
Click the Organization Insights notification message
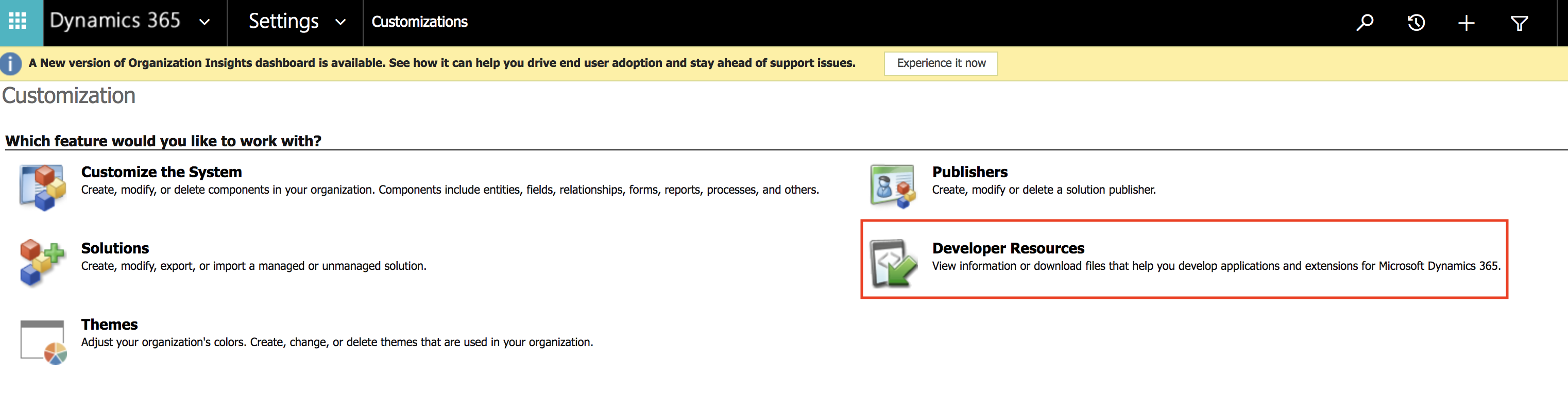pyautogui.click(x=442, y=63)
